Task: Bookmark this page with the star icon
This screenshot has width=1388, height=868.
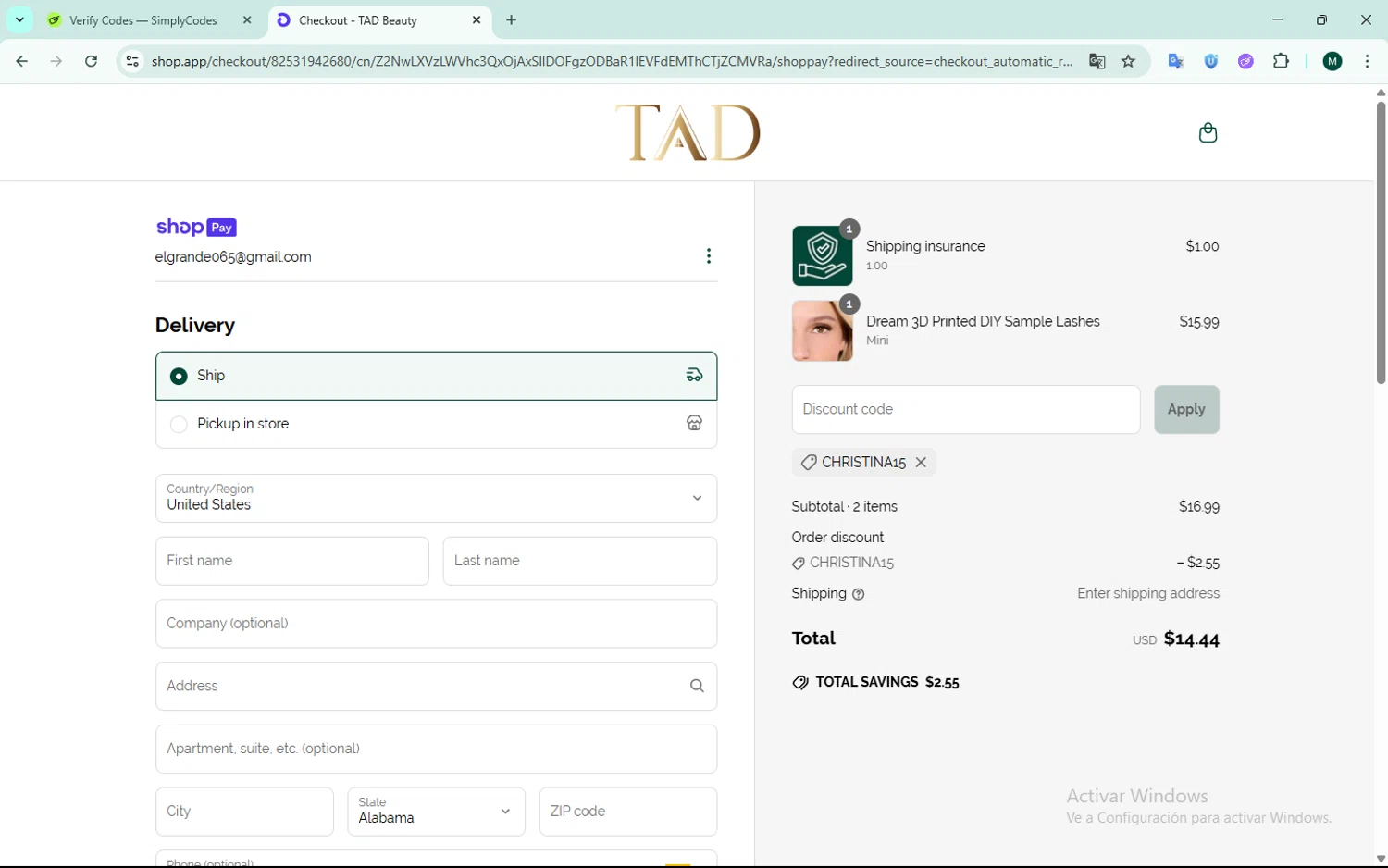Action: point(1128,61)
